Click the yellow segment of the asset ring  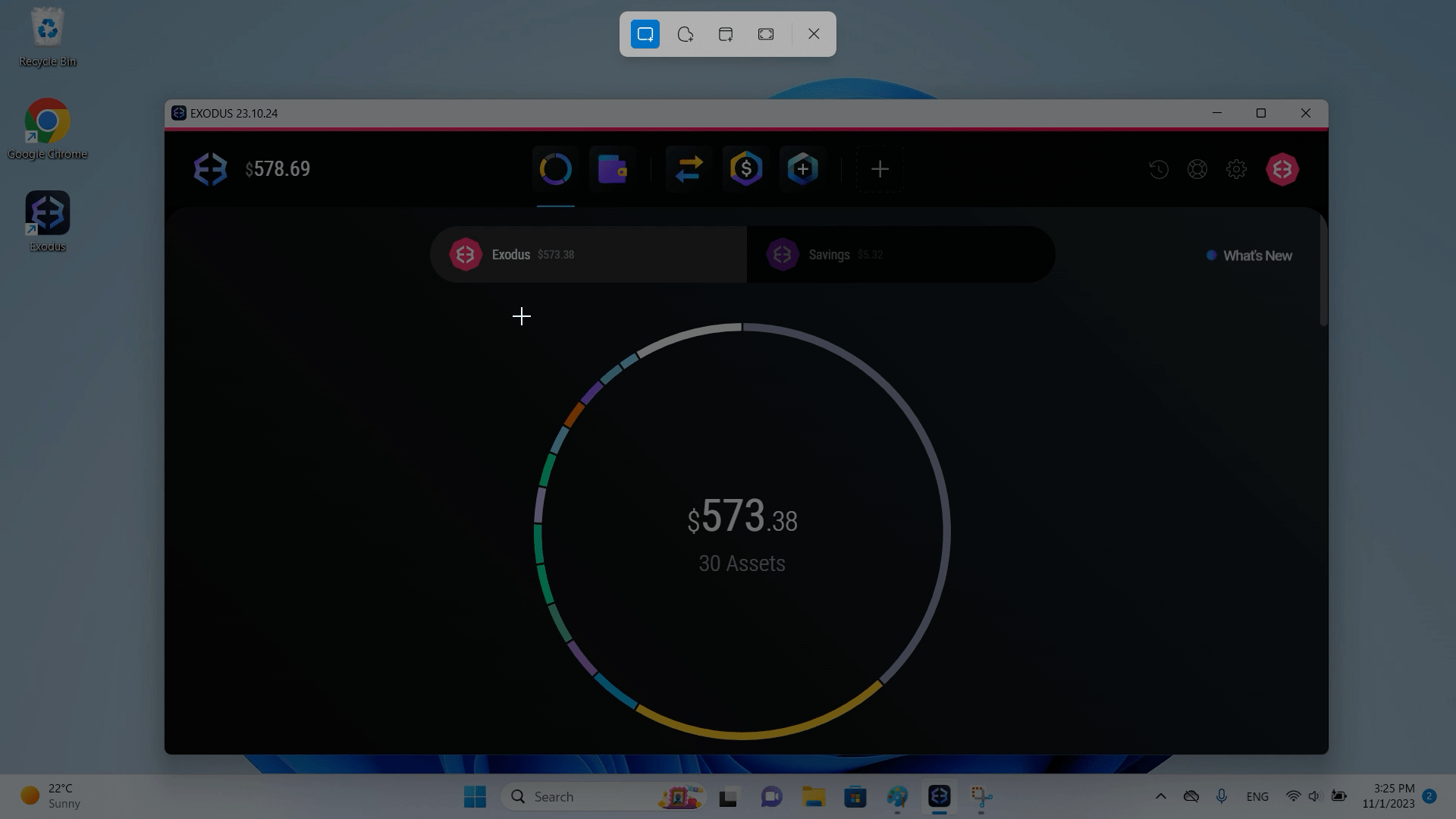tap(743, 735)
